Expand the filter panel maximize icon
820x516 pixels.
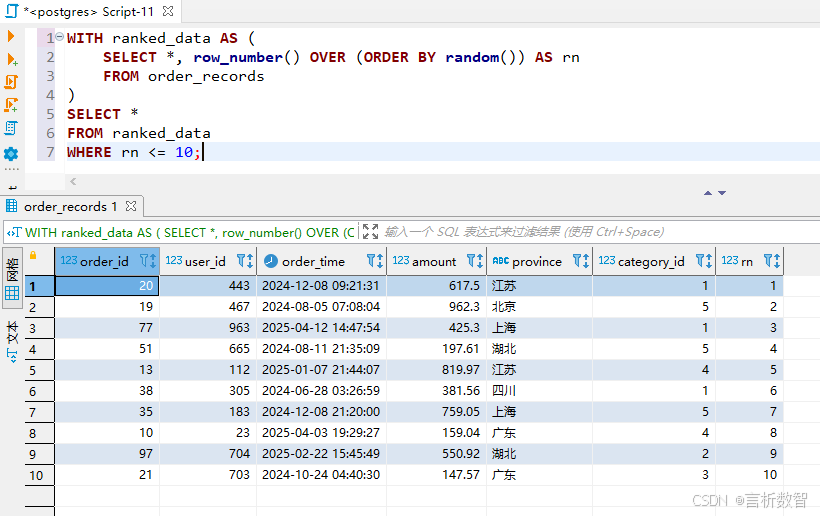[x=370, y=232]
